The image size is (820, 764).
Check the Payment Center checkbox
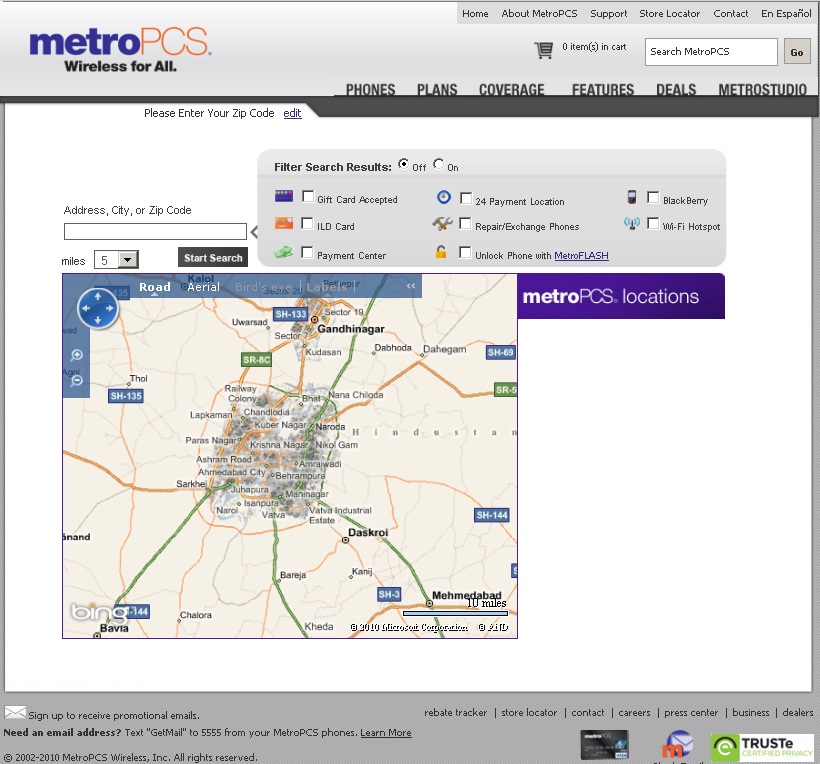pos(308,253)
